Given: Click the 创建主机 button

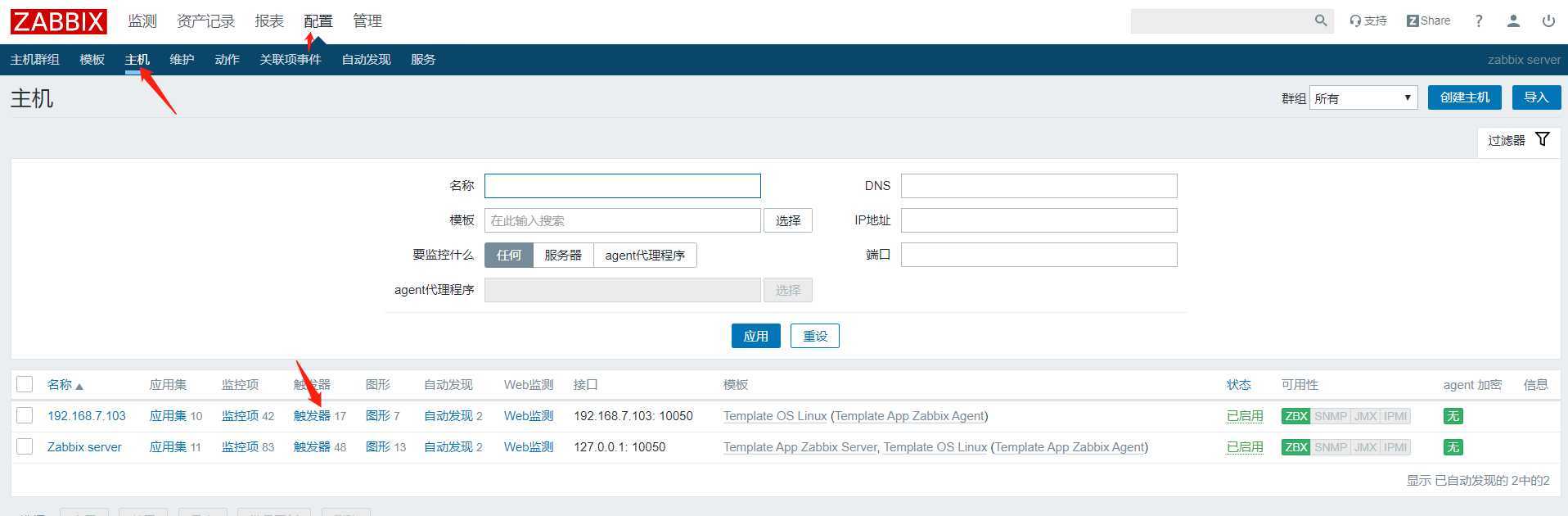Looking at the screenshot, I should pos(1465,97).
